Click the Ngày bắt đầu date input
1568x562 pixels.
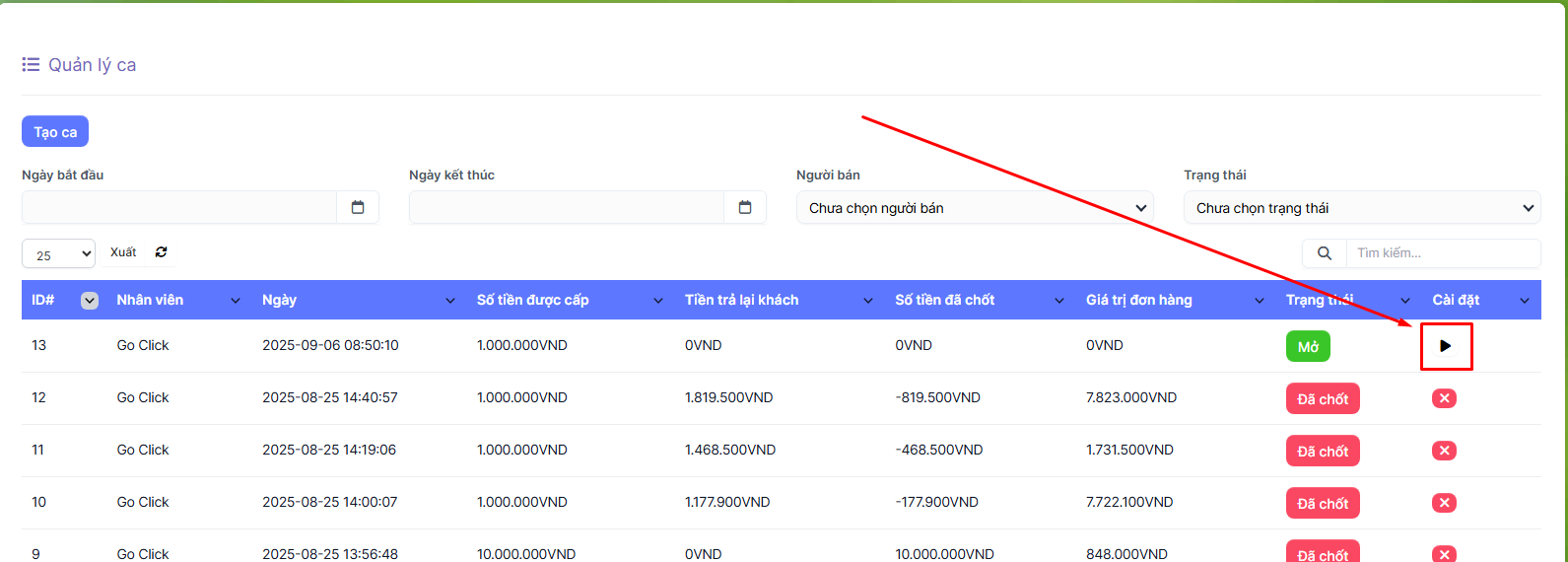tap(179, 207)
